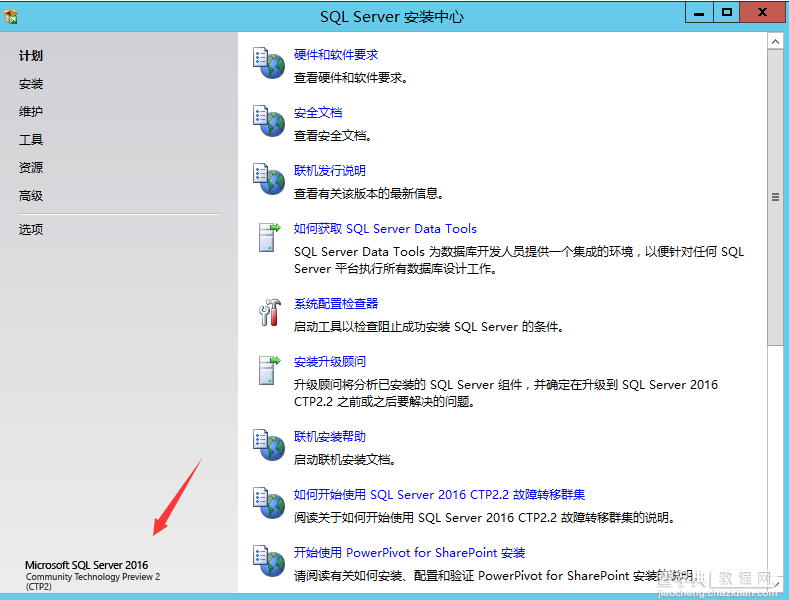Viewport: 789px width, 600px height.
Task: Click the vertical scrollbar thumb
Action: tap(775, 197)
